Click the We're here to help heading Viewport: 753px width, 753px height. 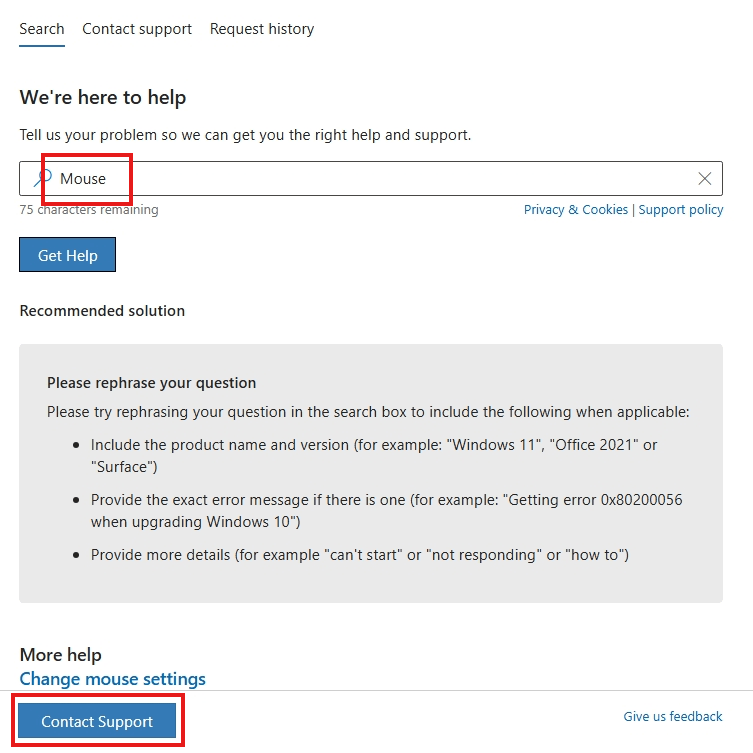[x=103, y=97]
